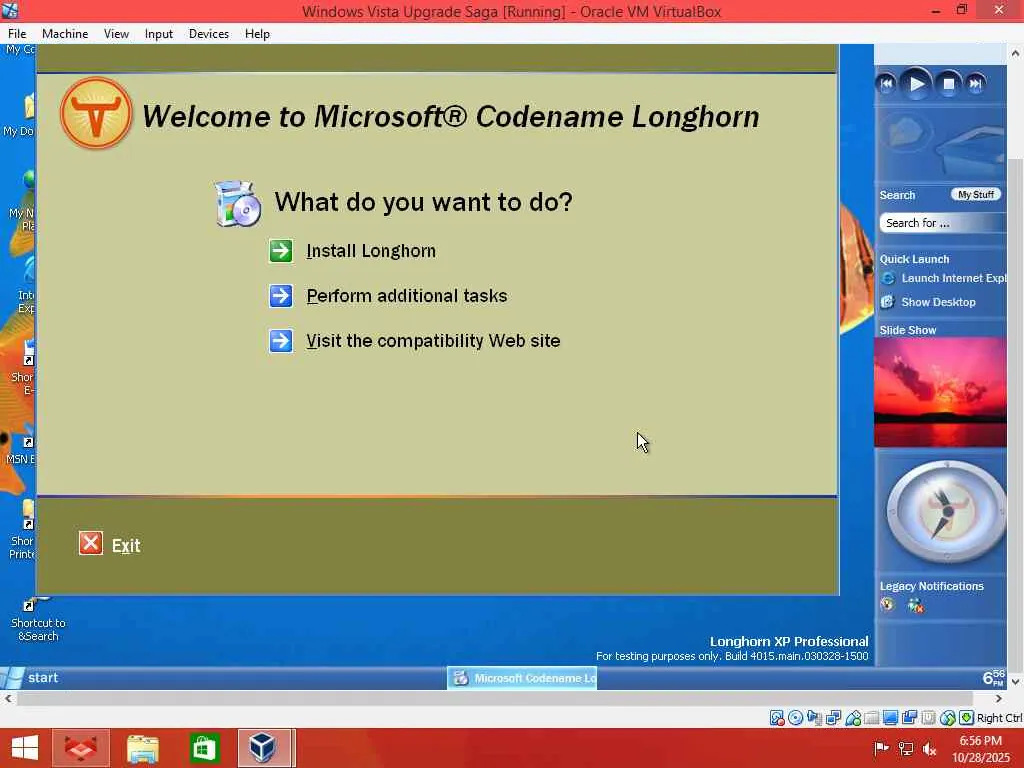
Task: Select Perform additional tasks
Action: [x=407, y=296]
